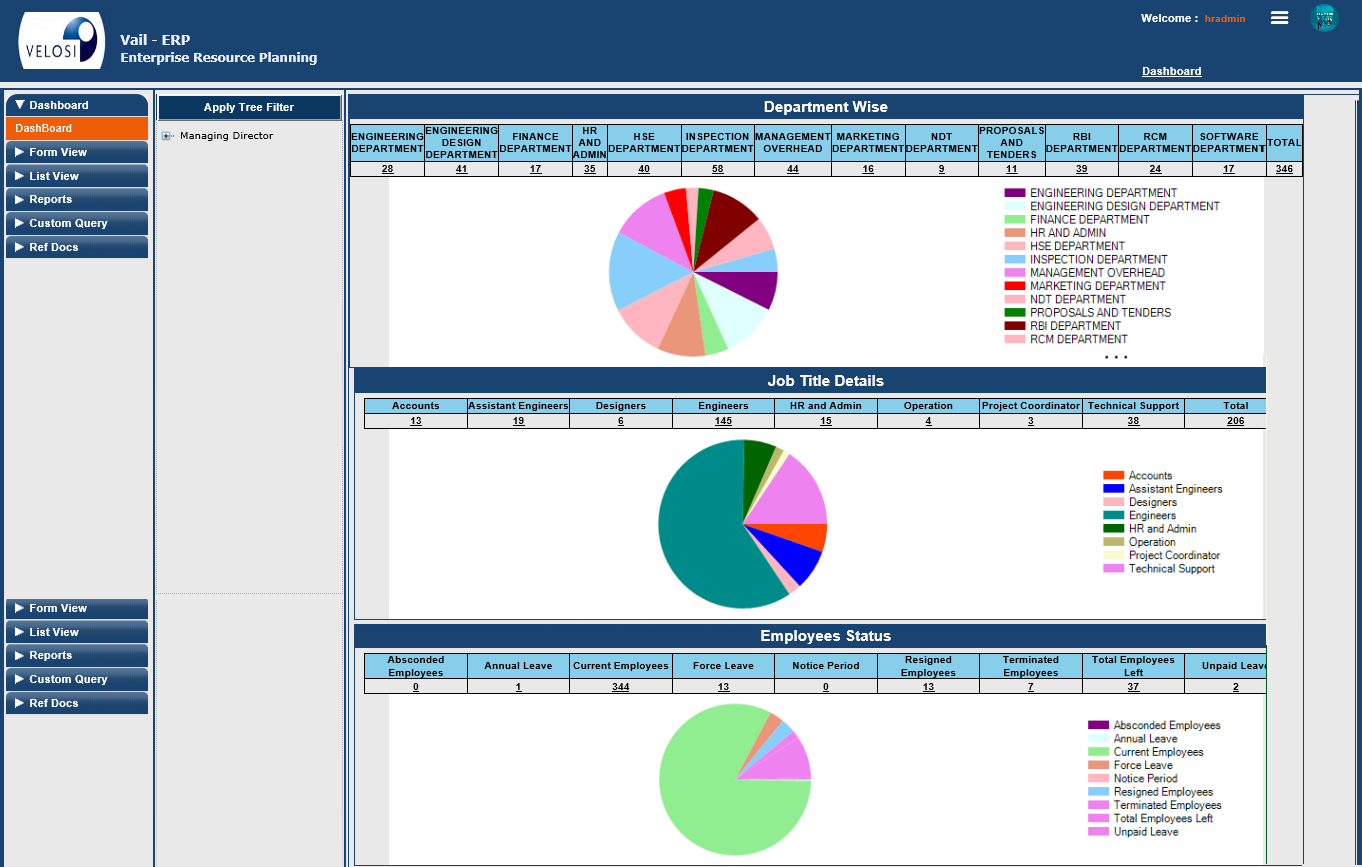This screenshot has height=867, width=1362.
Task: Click the Velosi logo in header
Action: (61, 41)
